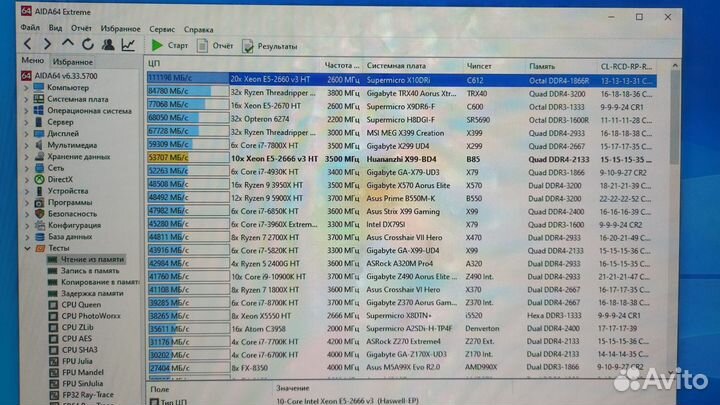Open the graph chart toolbar icon
Image resolution: width=720 pixels, height=405 pixels.
[128, 45]
